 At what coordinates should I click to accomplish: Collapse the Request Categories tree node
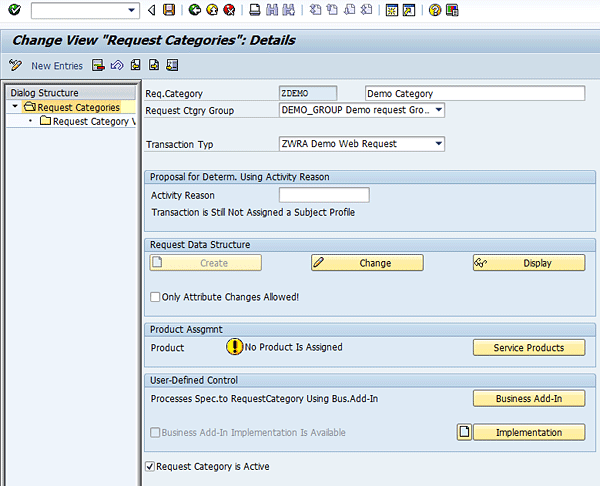pos(16,107)
